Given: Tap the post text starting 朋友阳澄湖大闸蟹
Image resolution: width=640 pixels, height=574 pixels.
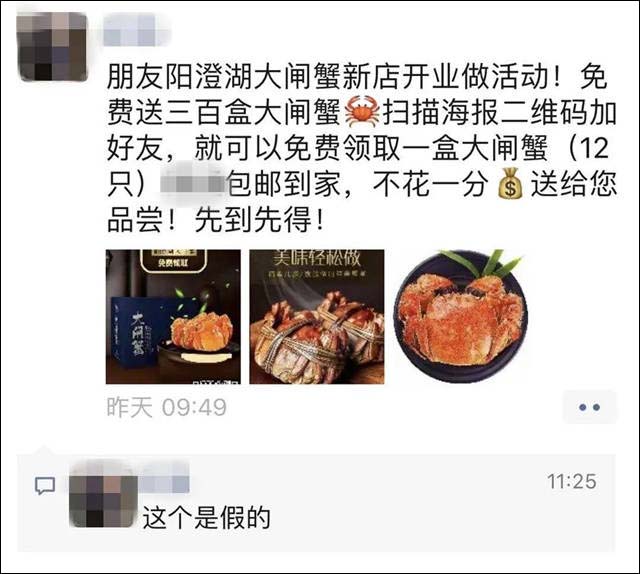Looking at the screenshot, I should tap(362, 148).
